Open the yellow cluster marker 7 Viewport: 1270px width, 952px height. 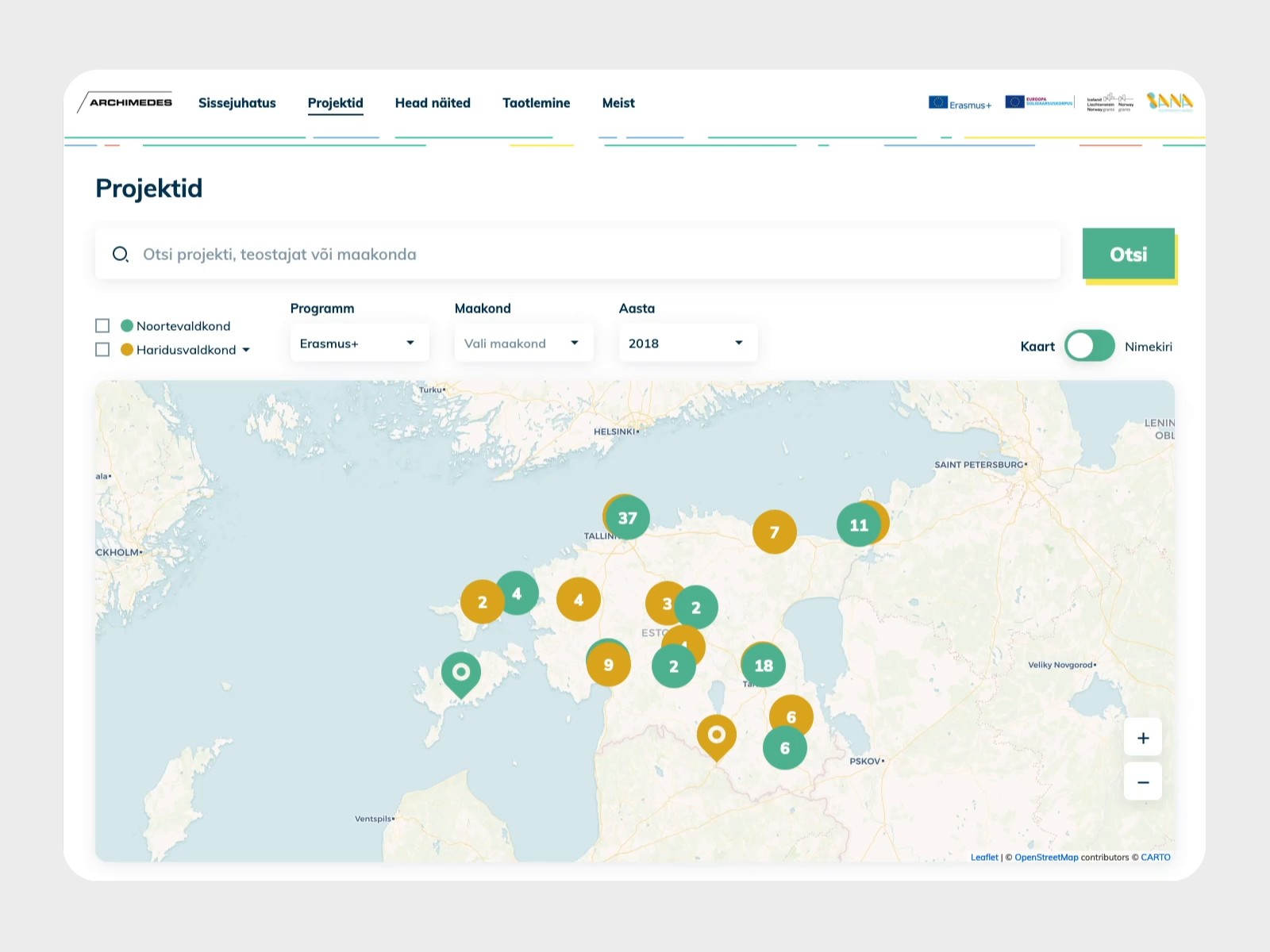tap(774, 532)
